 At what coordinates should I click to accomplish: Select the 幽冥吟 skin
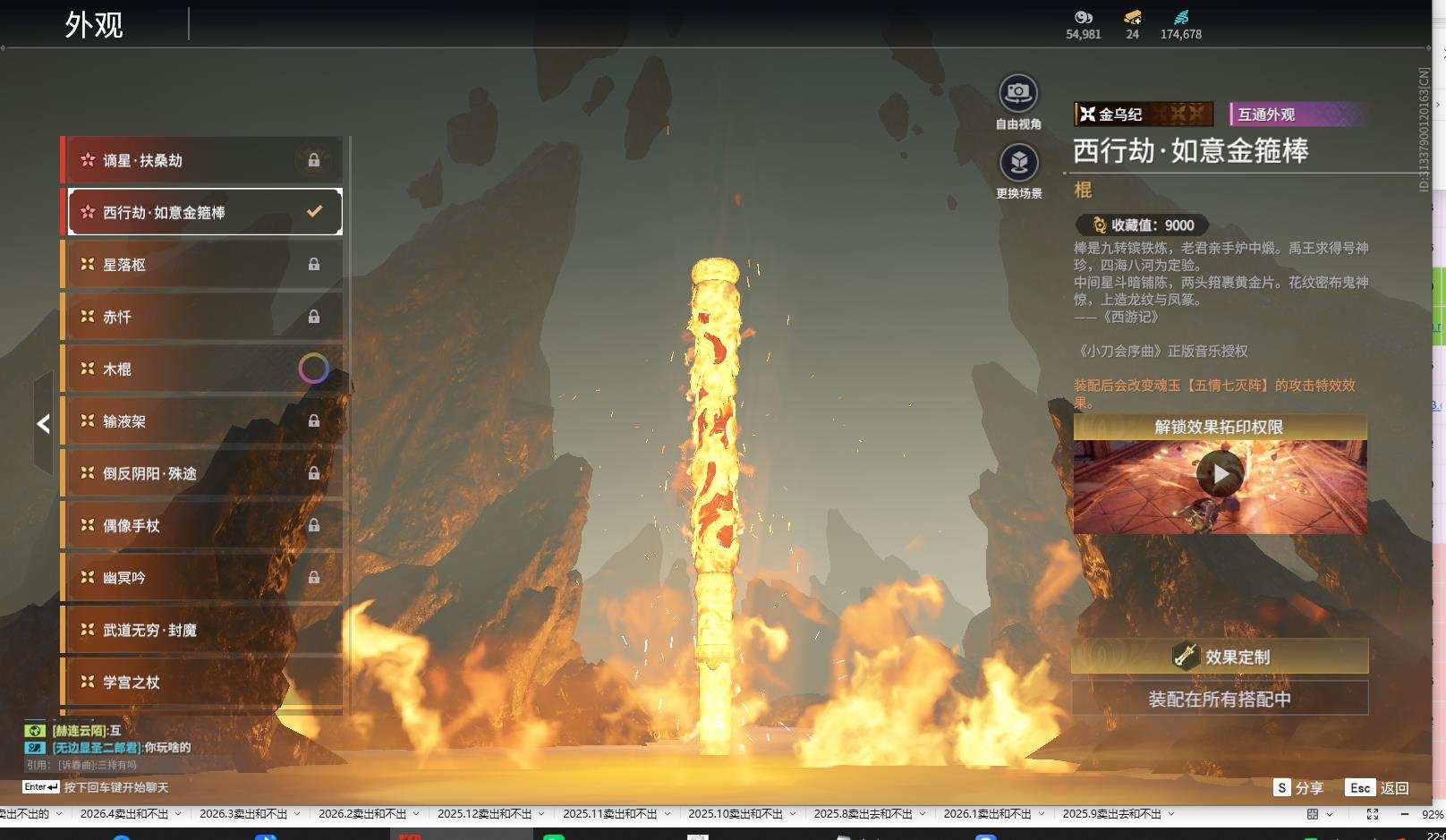[x=201, y=577]
